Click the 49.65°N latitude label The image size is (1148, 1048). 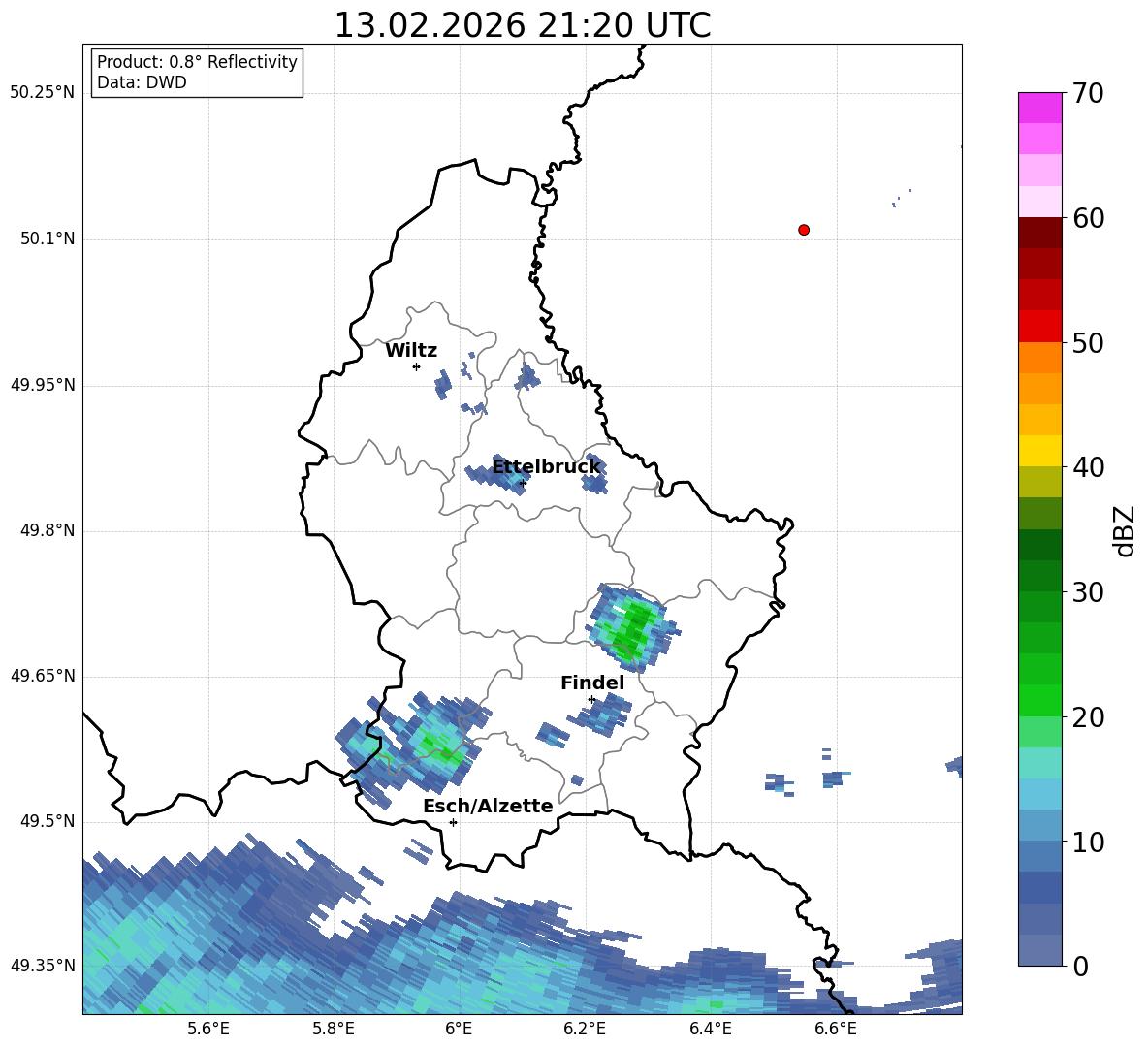43,676
